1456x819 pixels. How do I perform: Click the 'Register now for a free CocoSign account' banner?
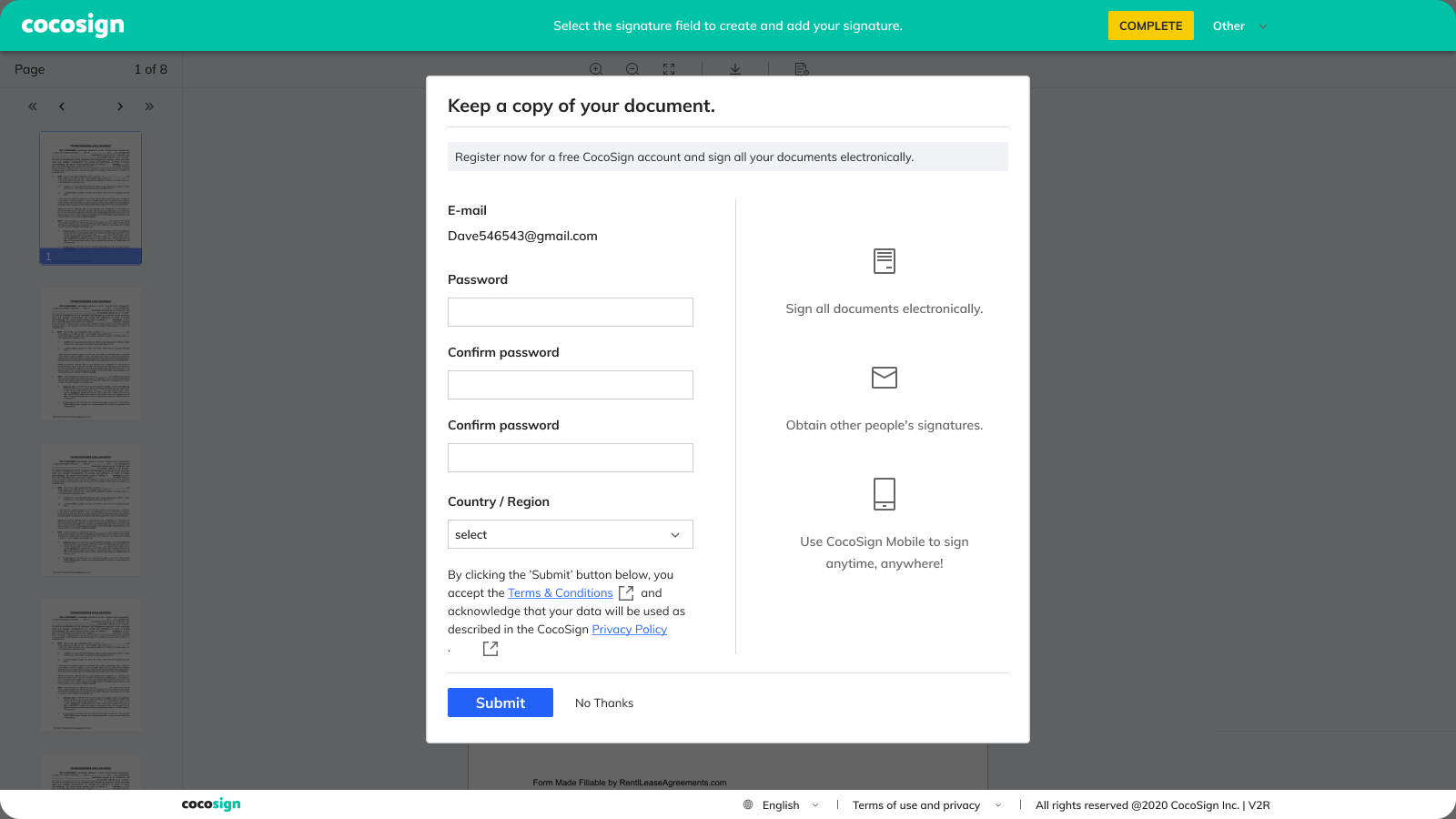coord(728,157)
